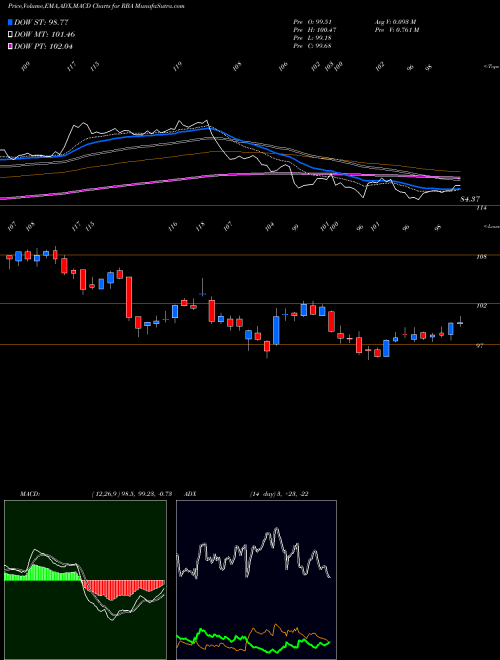Click the 'Avg V: 0.693 M' volume text
Image resolution: width=500 pixels, height=660 pixels.
[x=395, y=21]
